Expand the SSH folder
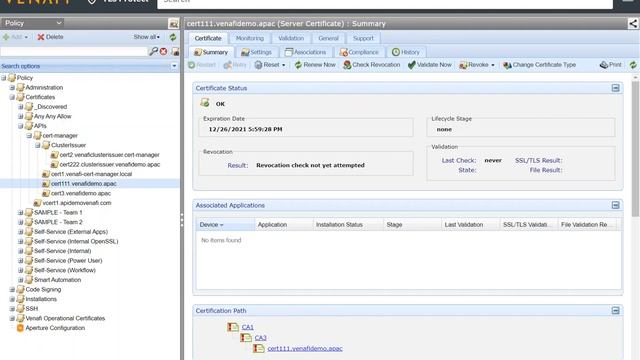The width and height of the screenshot is (640, 360). [12, 309]
